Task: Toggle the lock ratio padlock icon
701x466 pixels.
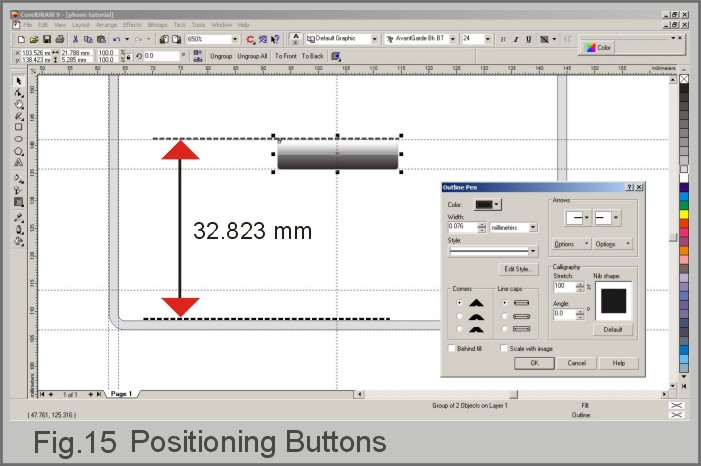Action: 128,57
